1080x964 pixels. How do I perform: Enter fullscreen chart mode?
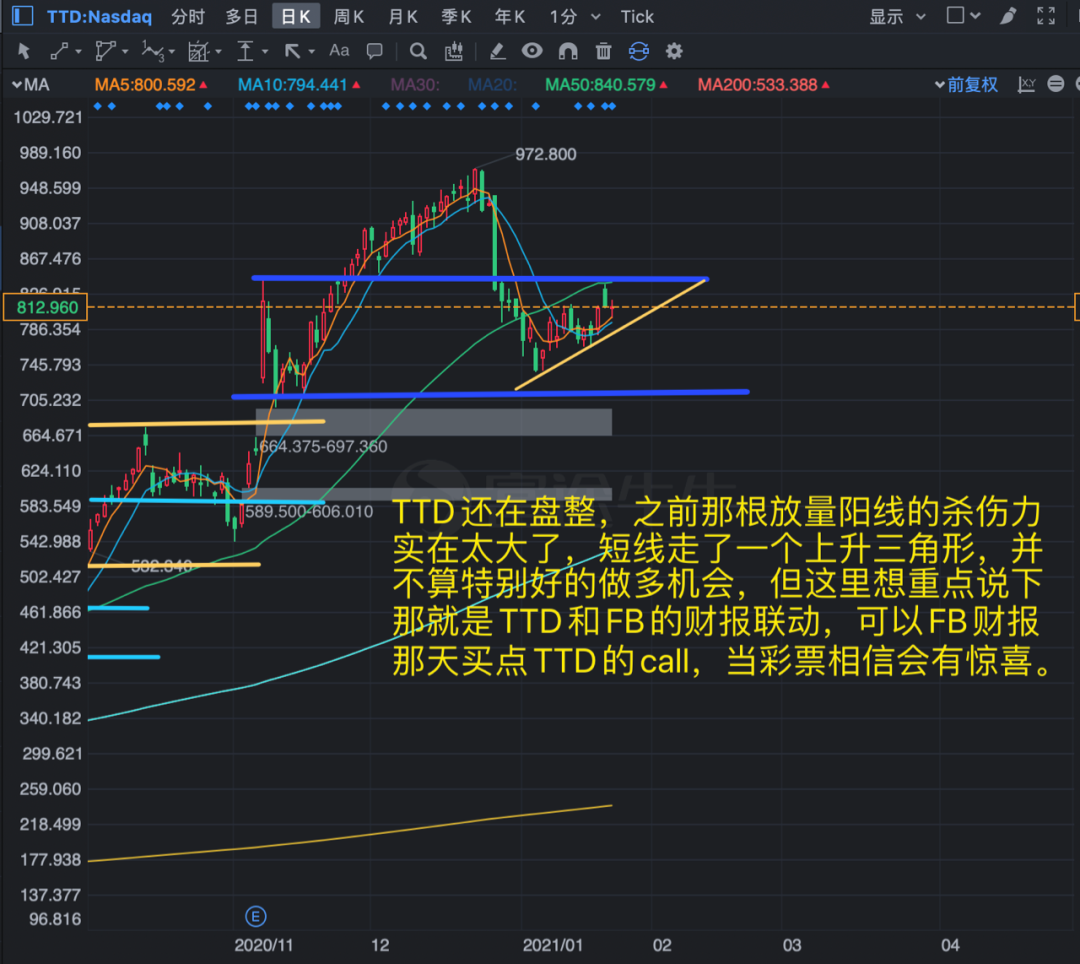coord(1046,16)
